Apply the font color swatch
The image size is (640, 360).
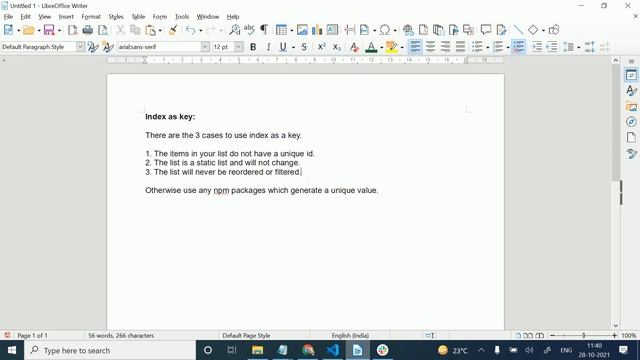coord(371,47)
